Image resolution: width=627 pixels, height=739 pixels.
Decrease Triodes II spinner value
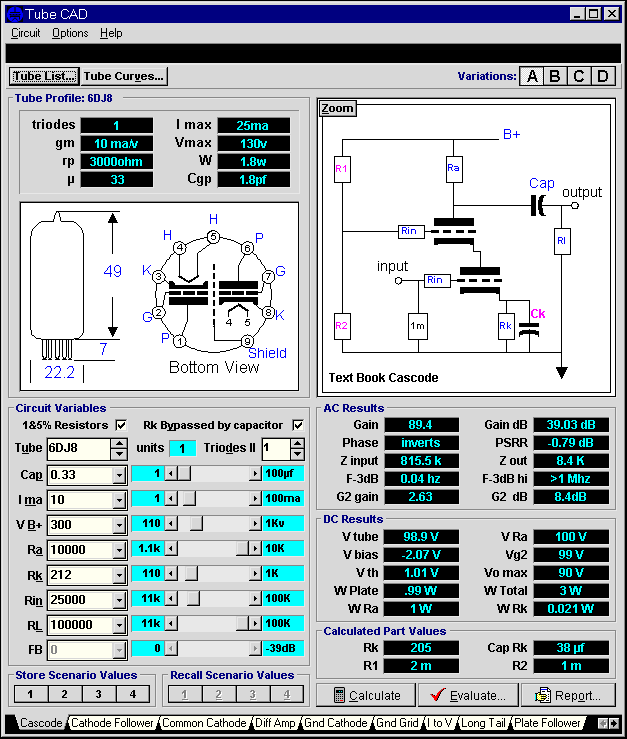click(x=297, y=454)
